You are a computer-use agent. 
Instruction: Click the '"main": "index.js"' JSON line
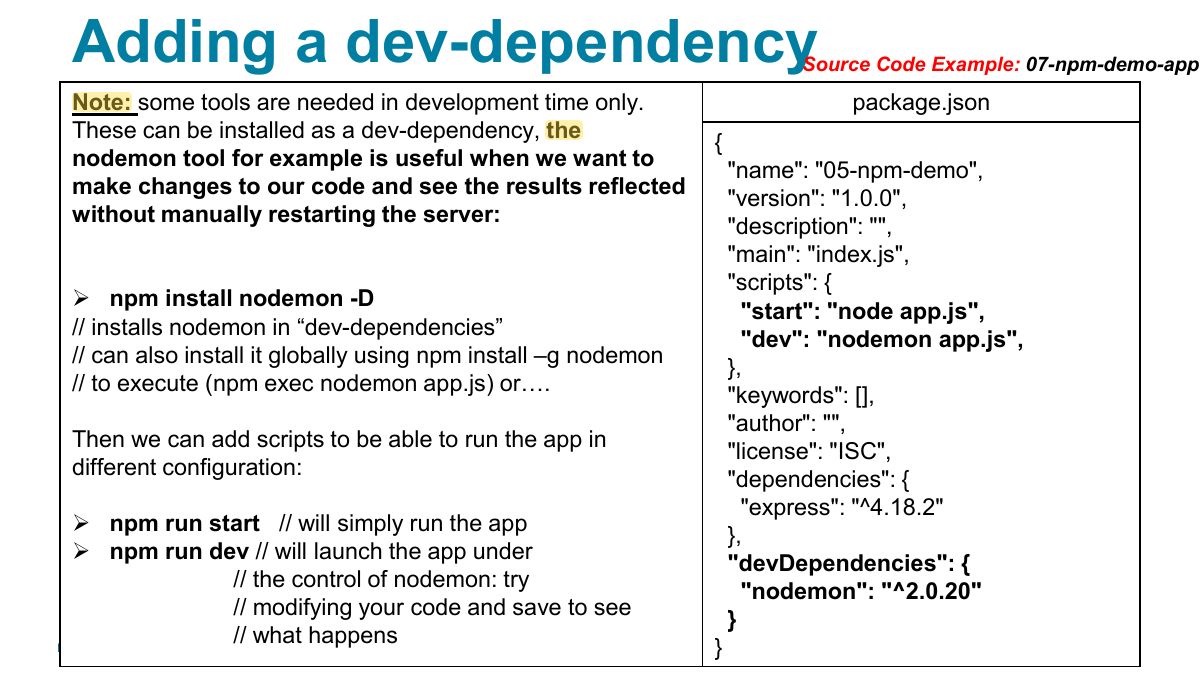(x=818, y=254)
